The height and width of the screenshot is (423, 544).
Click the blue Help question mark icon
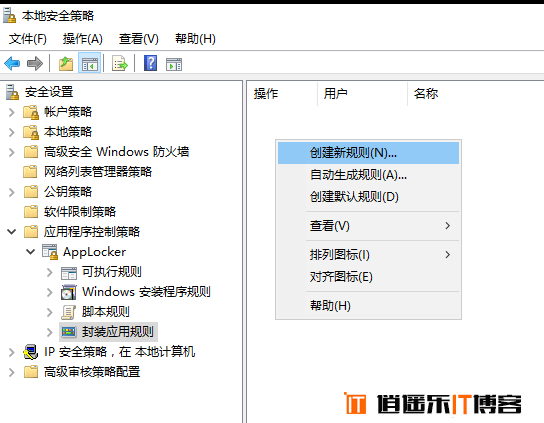tap(150, 63)
